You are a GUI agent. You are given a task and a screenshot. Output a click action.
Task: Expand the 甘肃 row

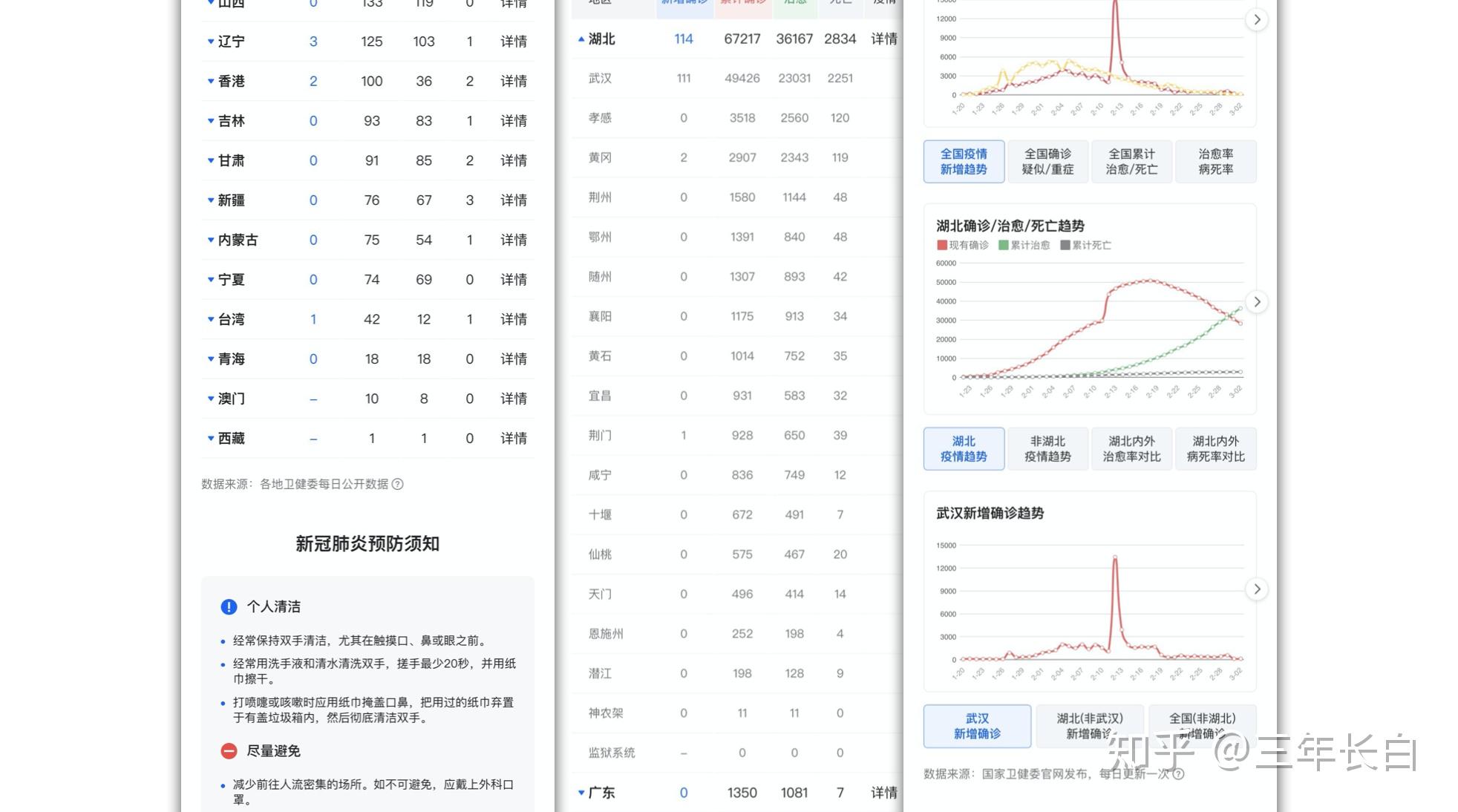click(x=210, y=160)
